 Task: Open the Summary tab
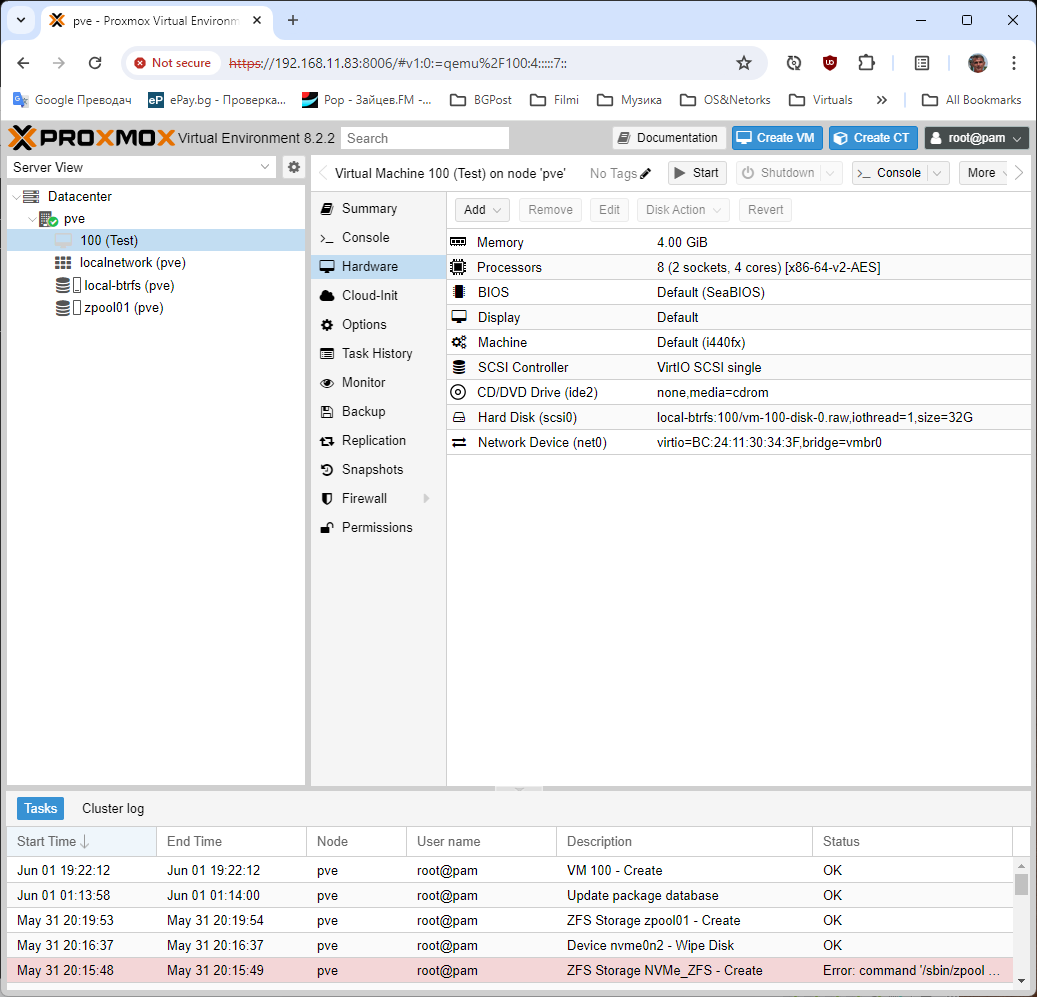pos(378,209)
